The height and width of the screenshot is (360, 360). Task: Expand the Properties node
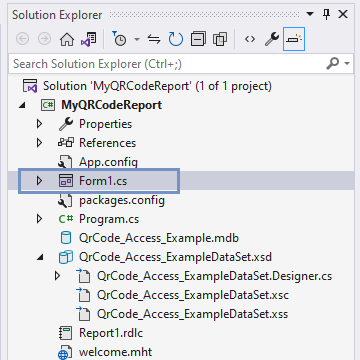pyautogui.click(x=39, y=124)
